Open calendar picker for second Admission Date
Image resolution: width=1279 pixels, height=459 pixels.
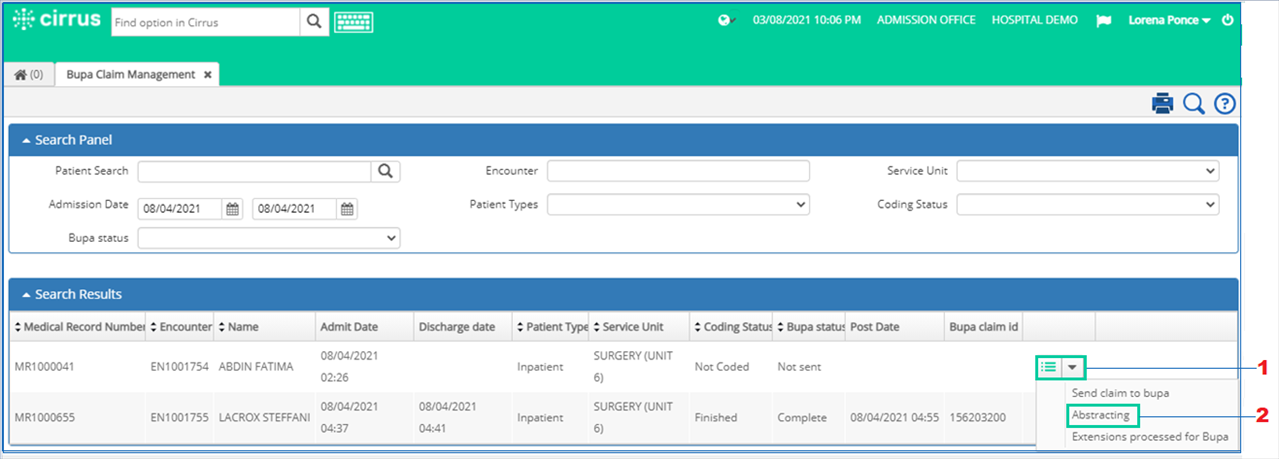tap(347, 209)
